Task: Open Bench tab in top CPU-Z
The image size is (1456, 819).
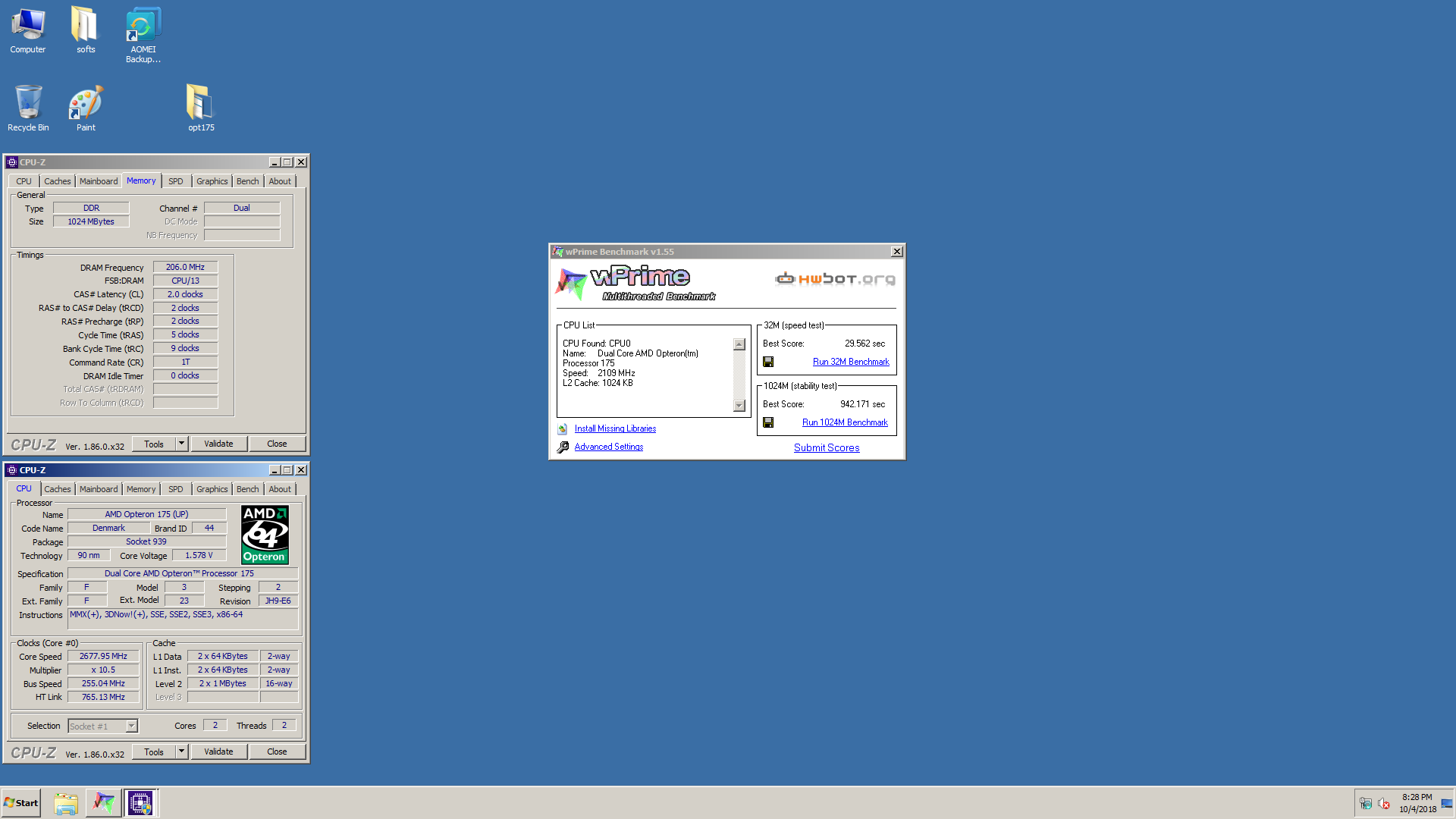Action: (247, 181)
